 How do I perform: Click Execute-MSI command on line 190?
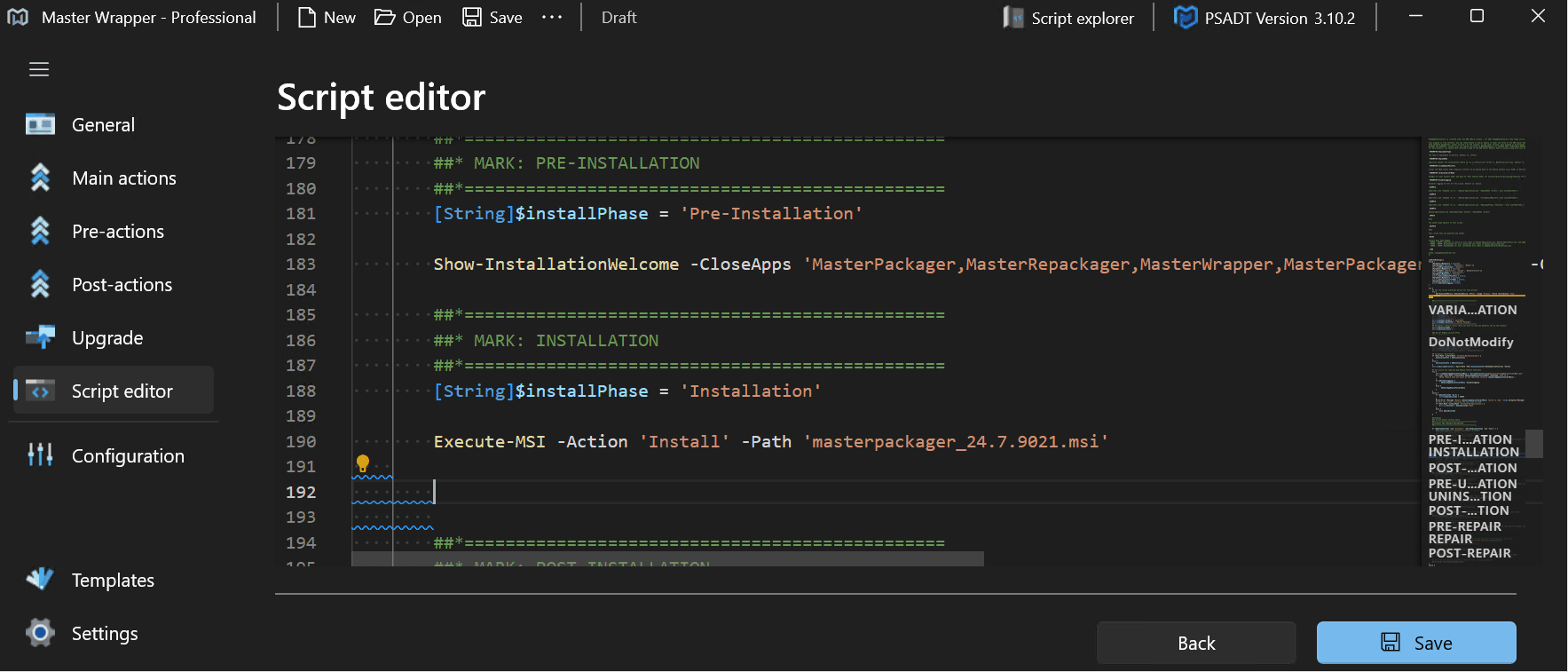pos(490,441)
